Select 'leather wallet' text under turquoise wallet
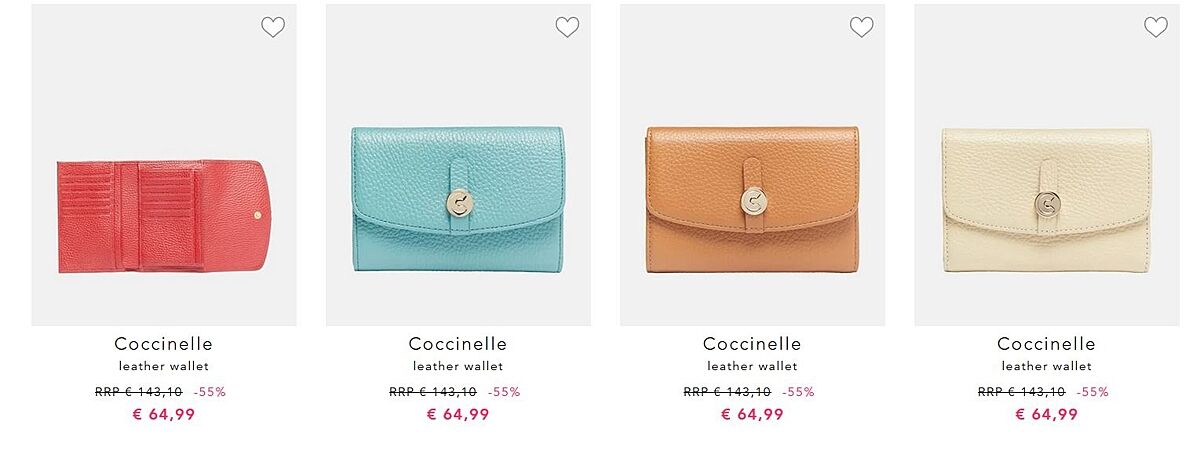 click(x=458, y=367)
